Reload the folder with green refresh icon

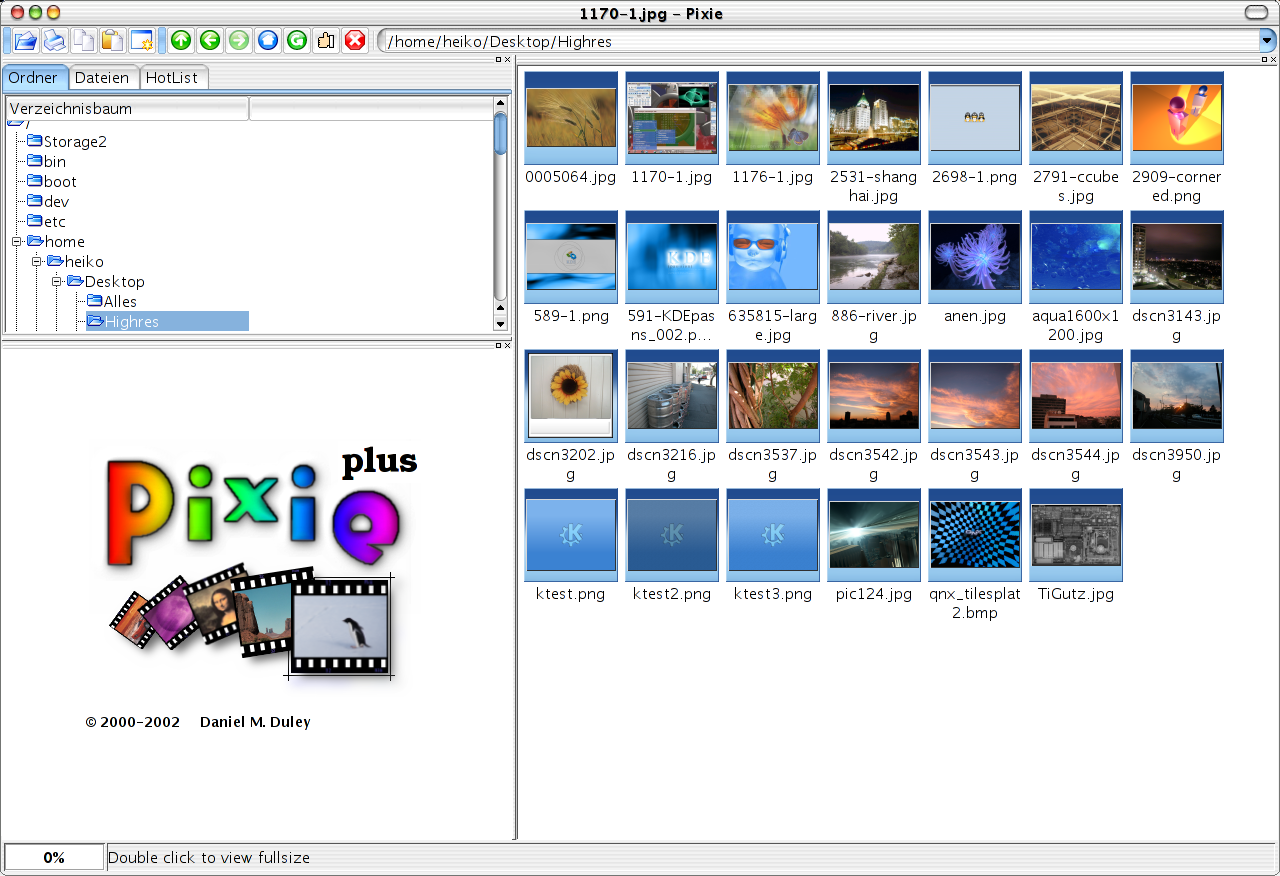click(x=297, y=41)
